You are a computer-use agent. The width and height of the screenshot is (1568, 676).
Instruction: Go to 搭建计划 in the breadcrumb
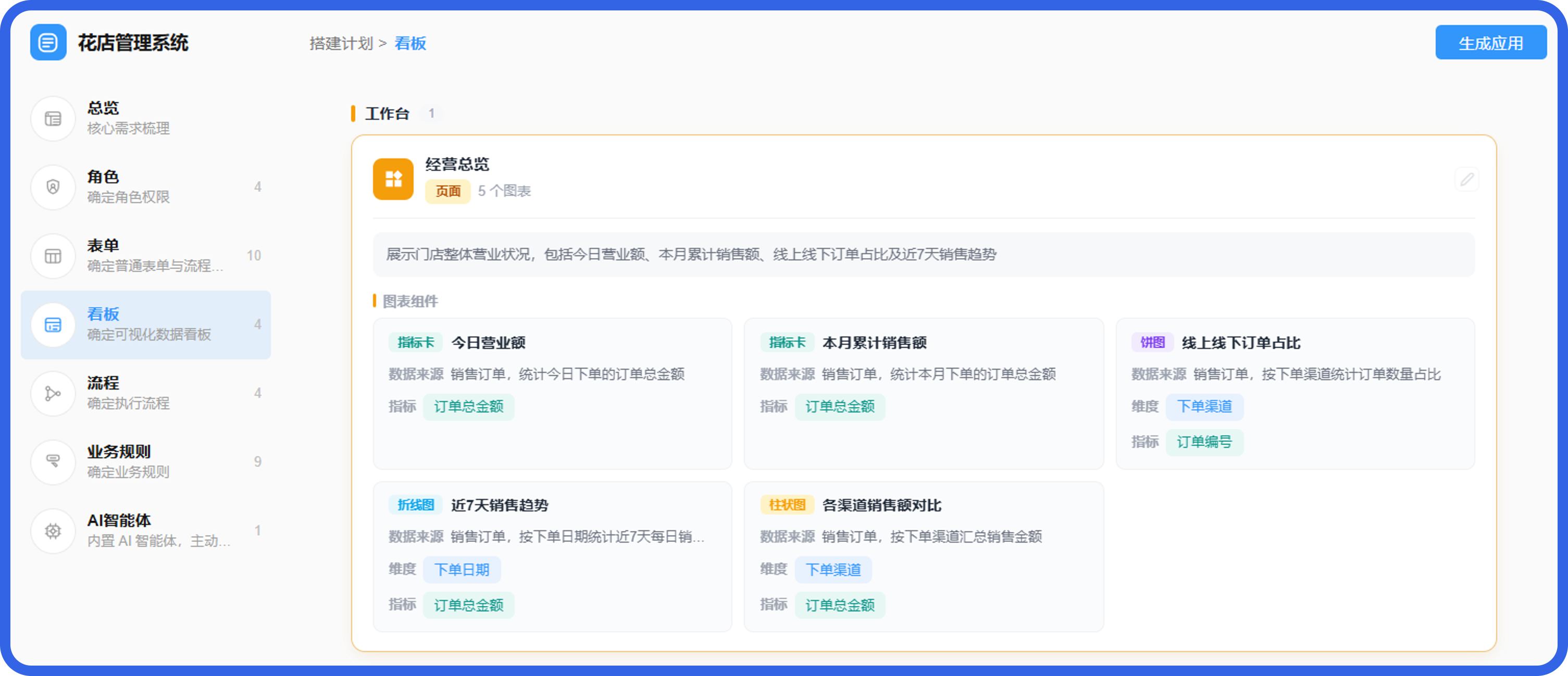pyautogui.click(x=341, y=43)
